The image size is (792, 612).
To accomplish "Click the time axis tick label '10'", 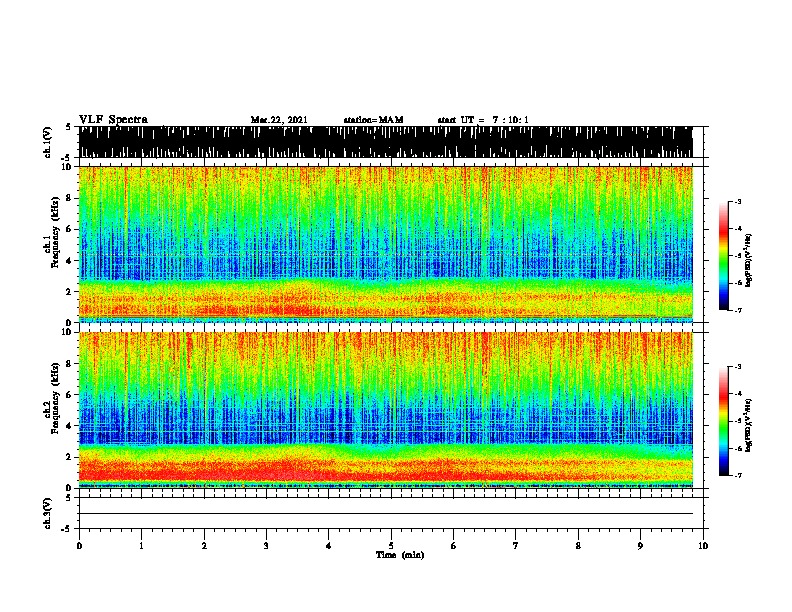I will click(703, 546).
